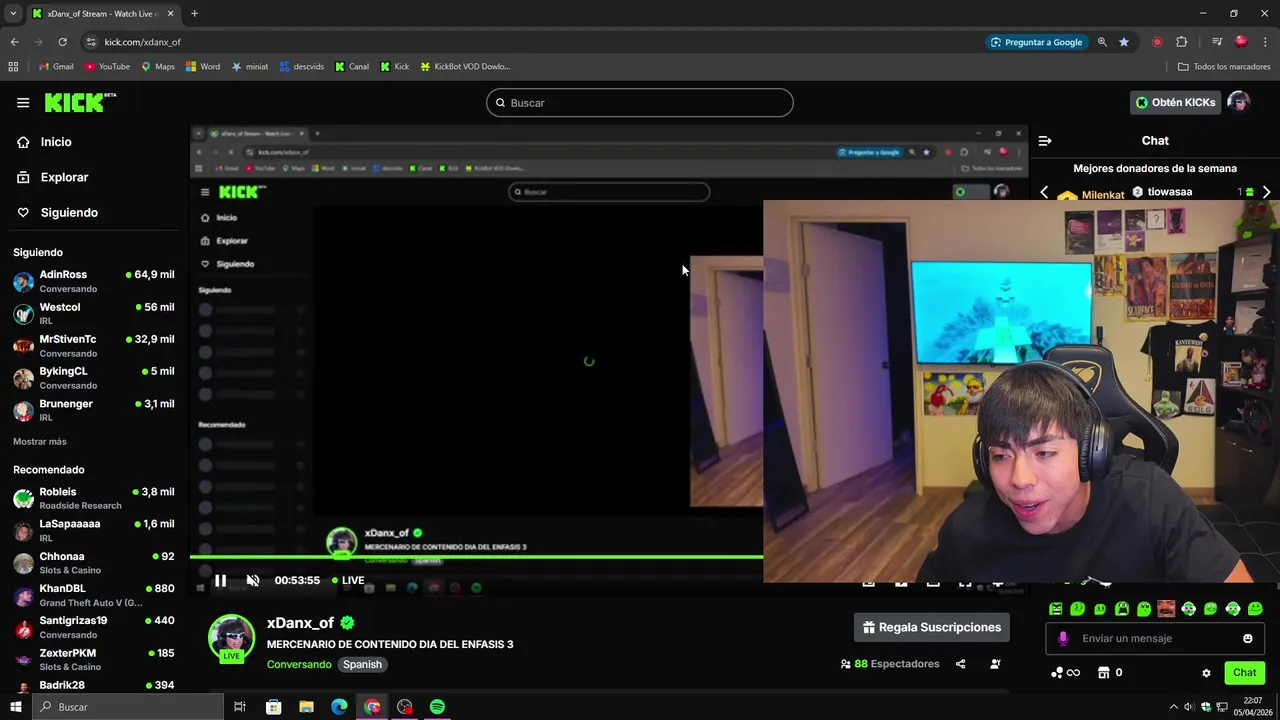
Task: Expand following list with Mostrar más
Action: click(40, 441)
